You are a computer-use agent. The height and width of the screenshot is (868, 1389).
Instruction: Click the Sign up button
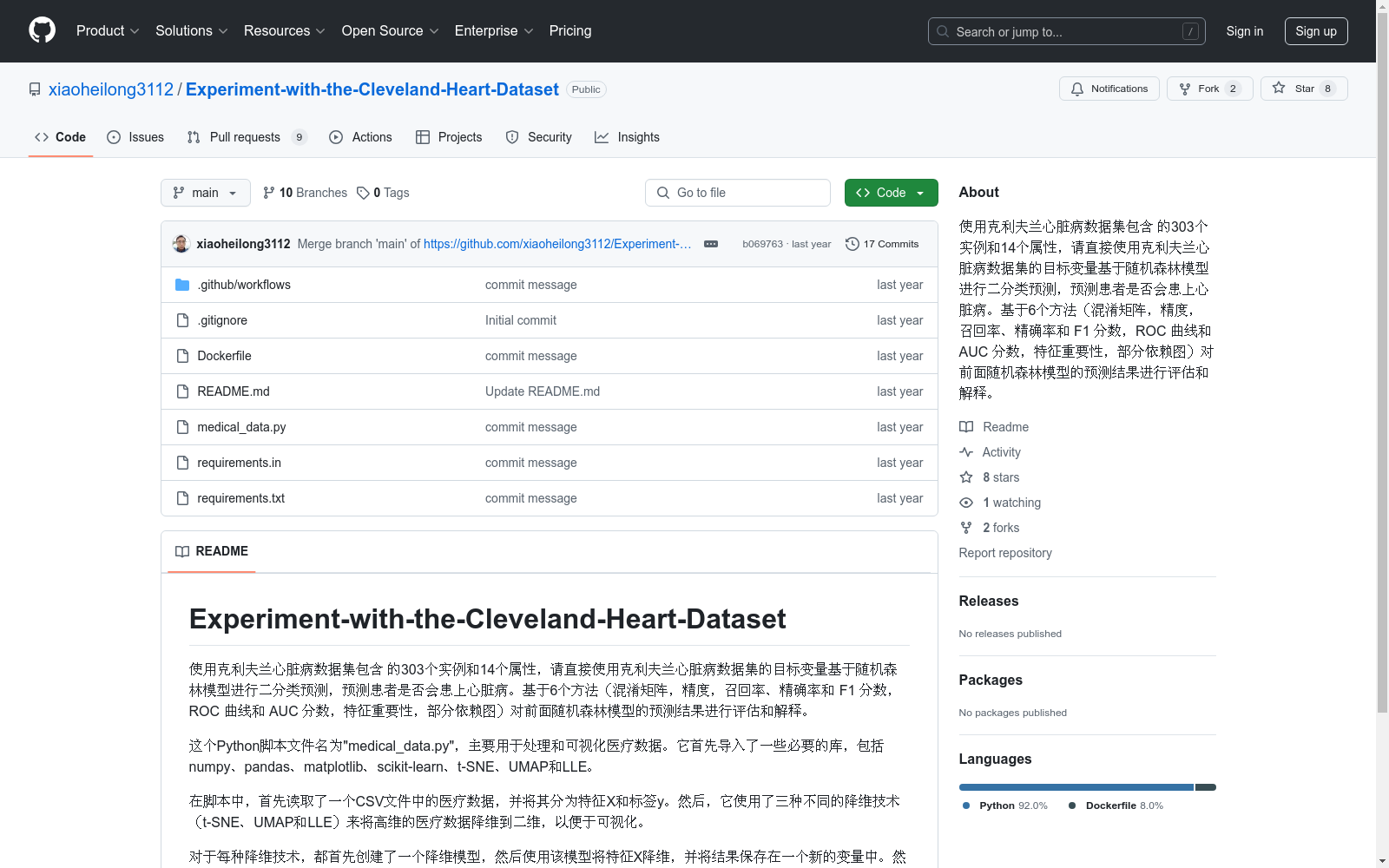click(1316, 31)
